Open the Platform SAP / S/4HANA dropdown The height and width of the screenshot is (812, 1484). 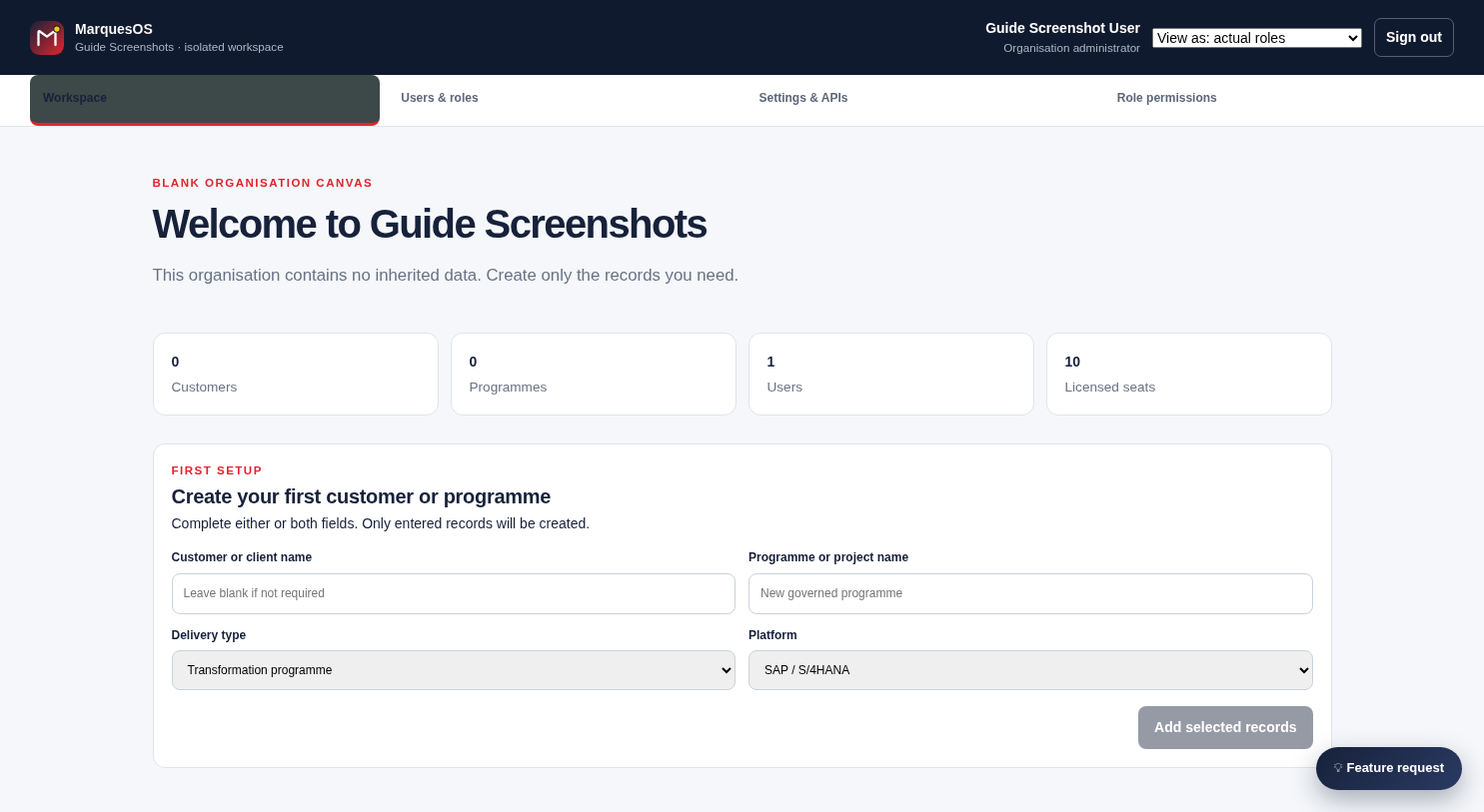(x=1030, y=670)
